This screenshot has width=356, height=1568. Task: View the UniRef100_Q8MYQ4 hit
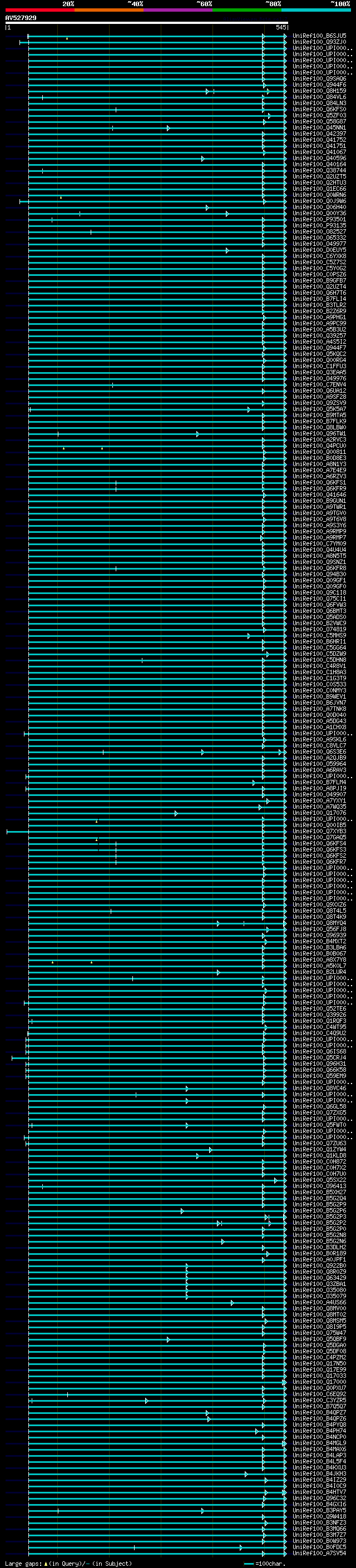tap(319, 923)
